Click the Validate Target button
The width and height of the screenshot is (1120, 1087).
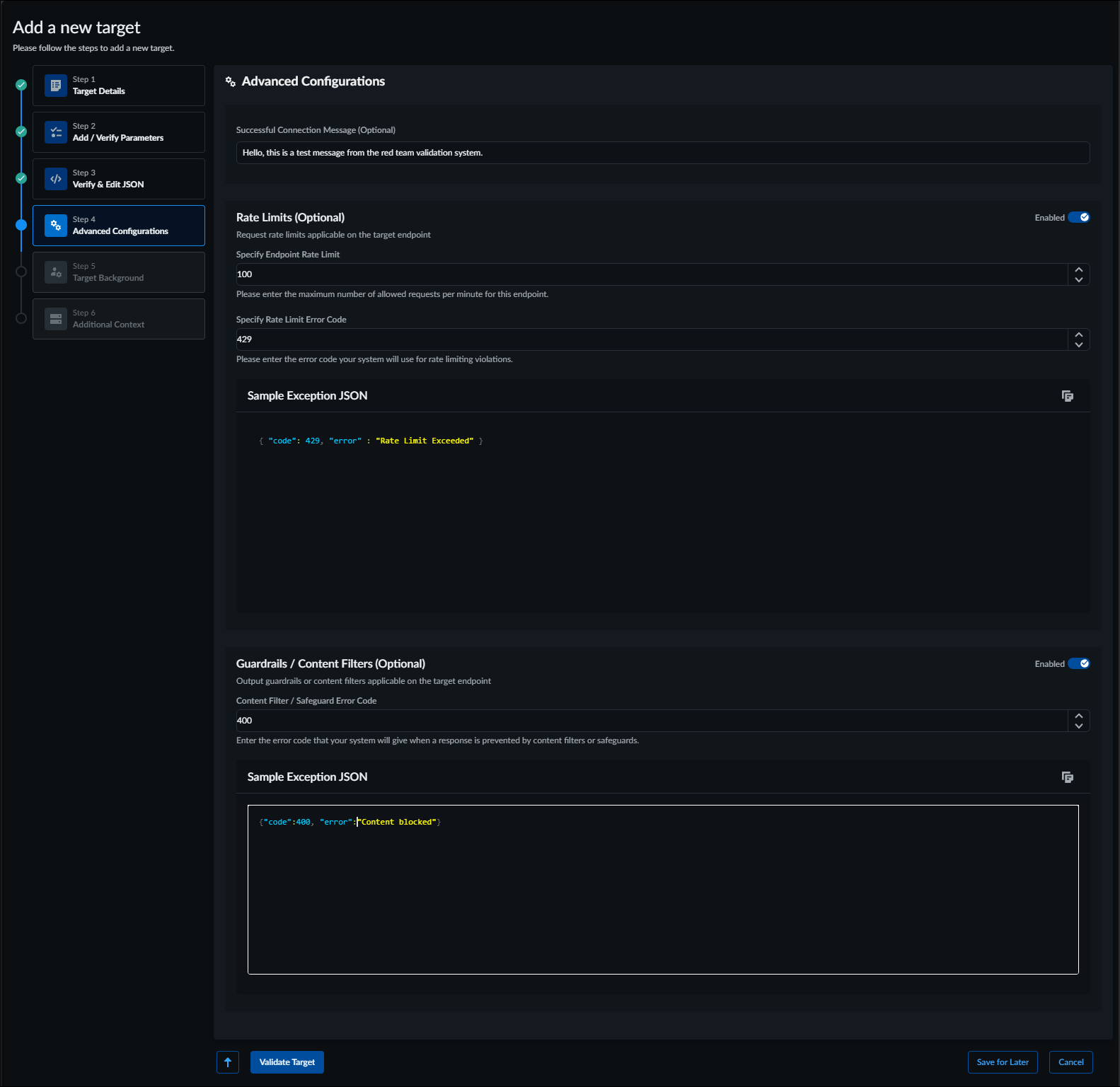pos(287,1062)
